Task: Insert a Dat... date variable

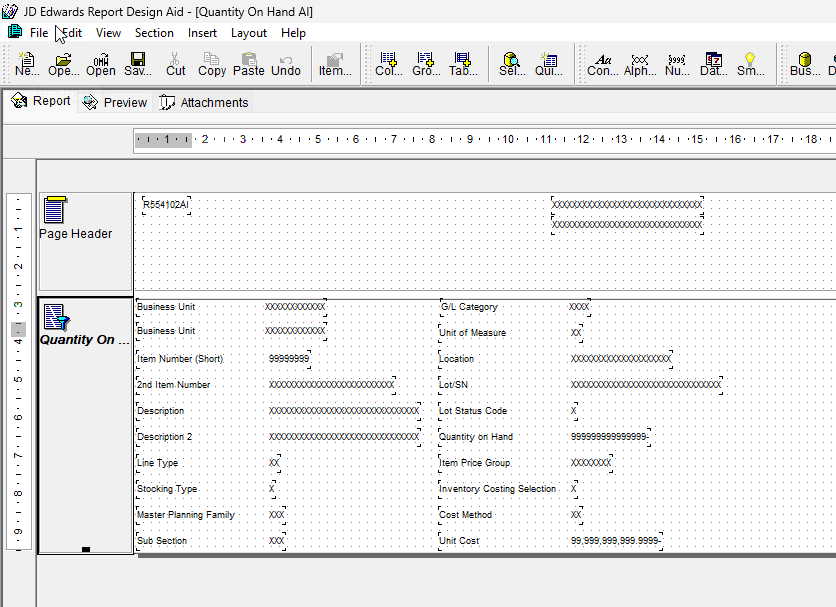Action: (713, 63)
